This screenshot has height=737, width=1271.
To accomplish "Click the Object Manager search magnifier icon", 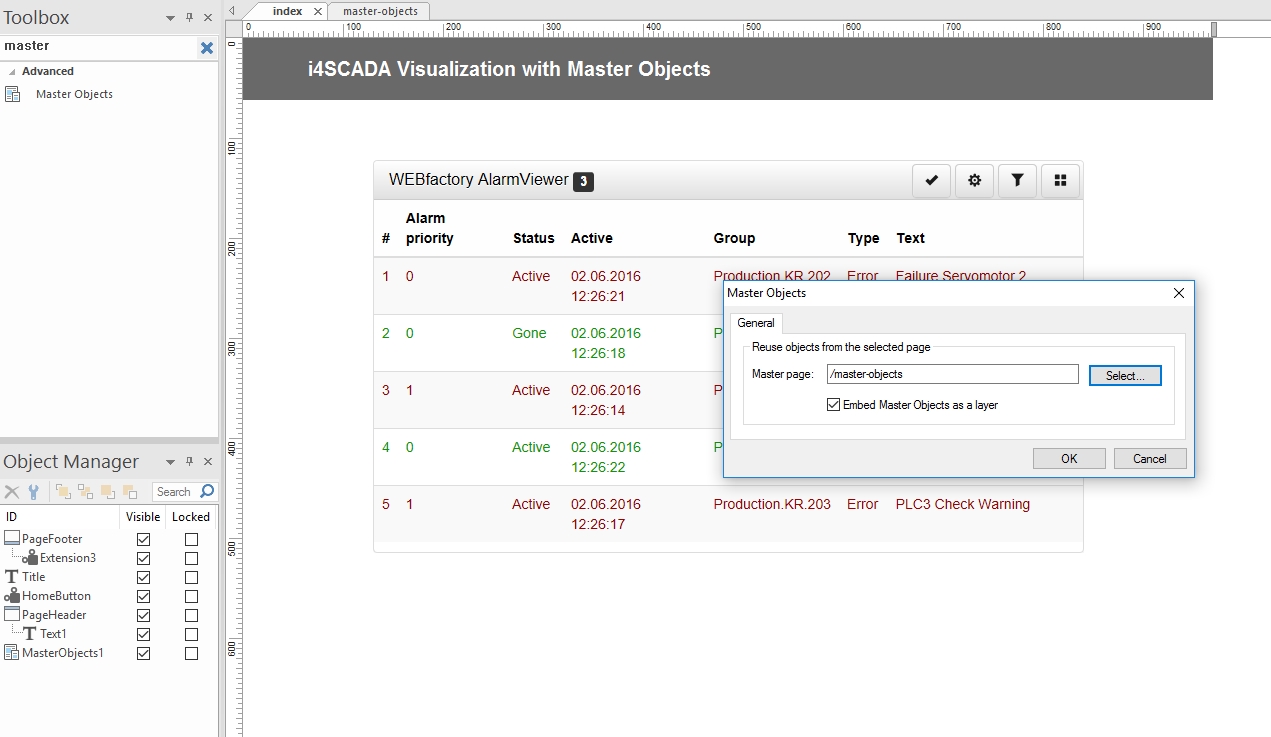I will (207, 491).
